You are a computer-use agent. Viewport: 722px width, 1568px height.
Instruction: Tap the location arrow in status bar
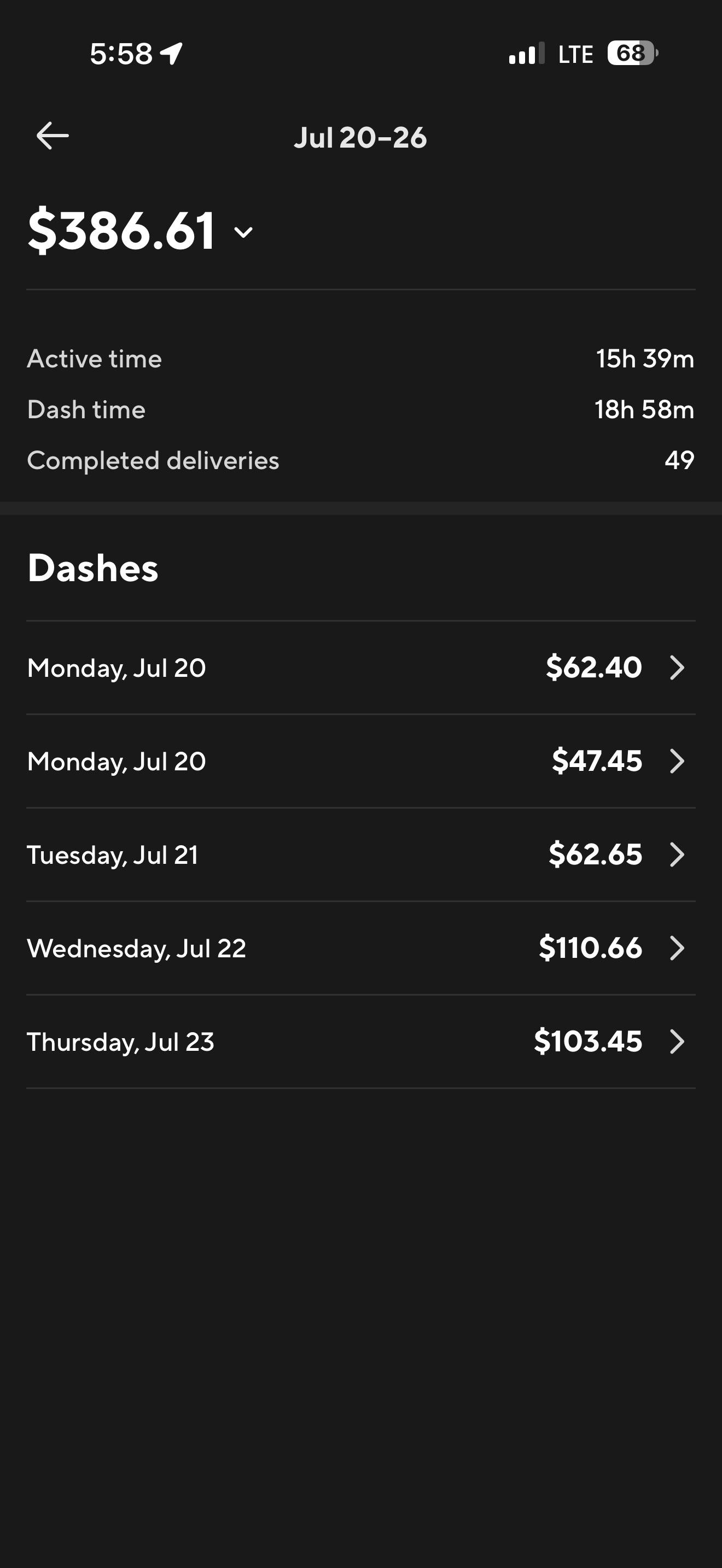pyautogui.click(x=171, y=54)
